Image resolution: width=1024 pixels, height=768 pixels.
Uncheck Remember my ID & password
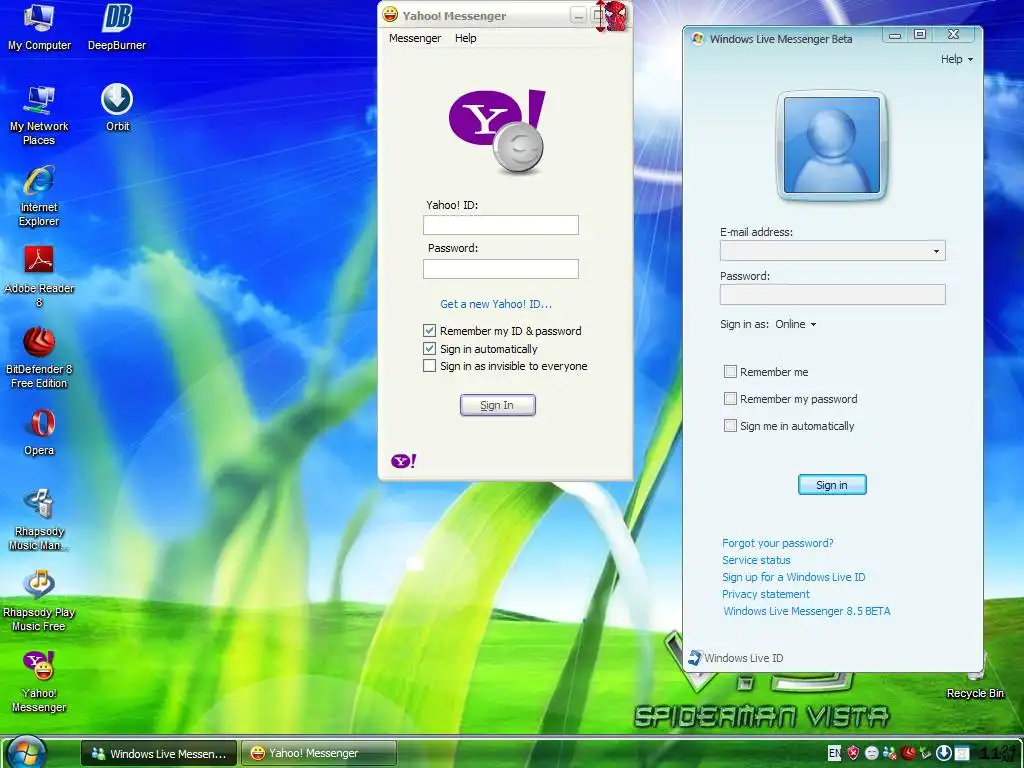429,330
